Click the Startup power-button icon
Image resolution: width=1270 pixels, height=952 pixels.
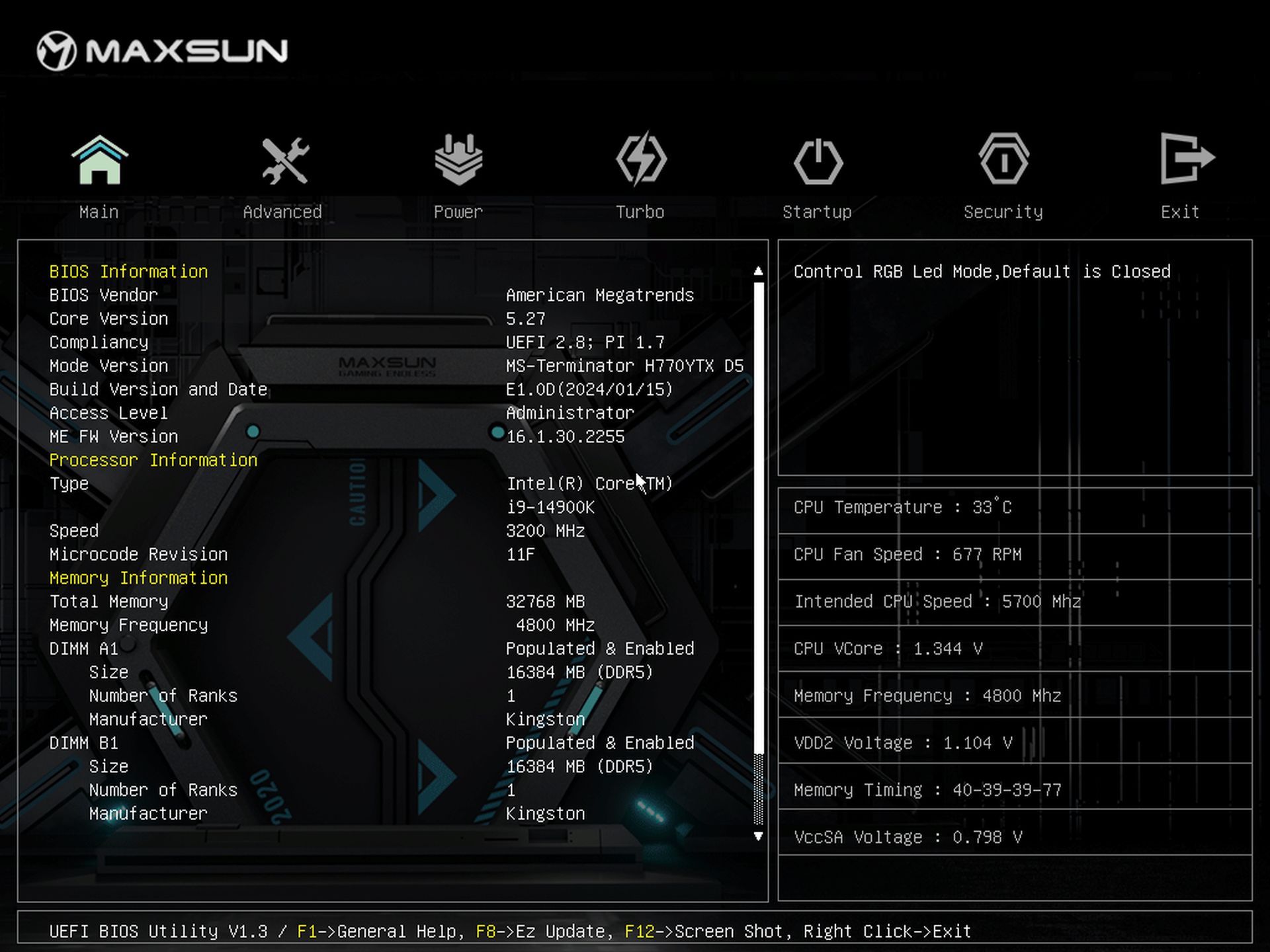click(x=818, y=161)
